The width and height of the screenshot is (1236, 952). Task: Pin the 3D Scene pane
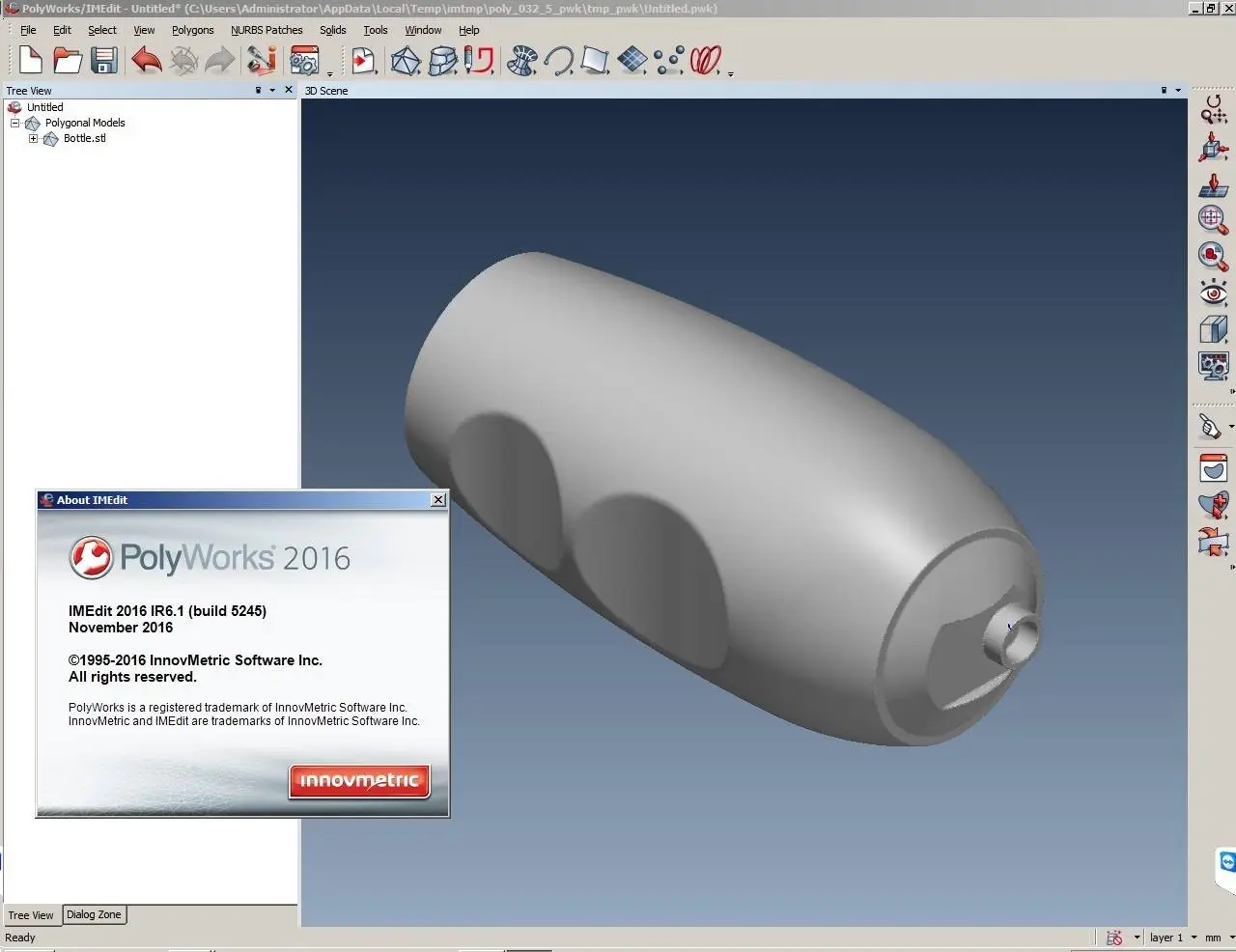click(x=1164, y=90)
